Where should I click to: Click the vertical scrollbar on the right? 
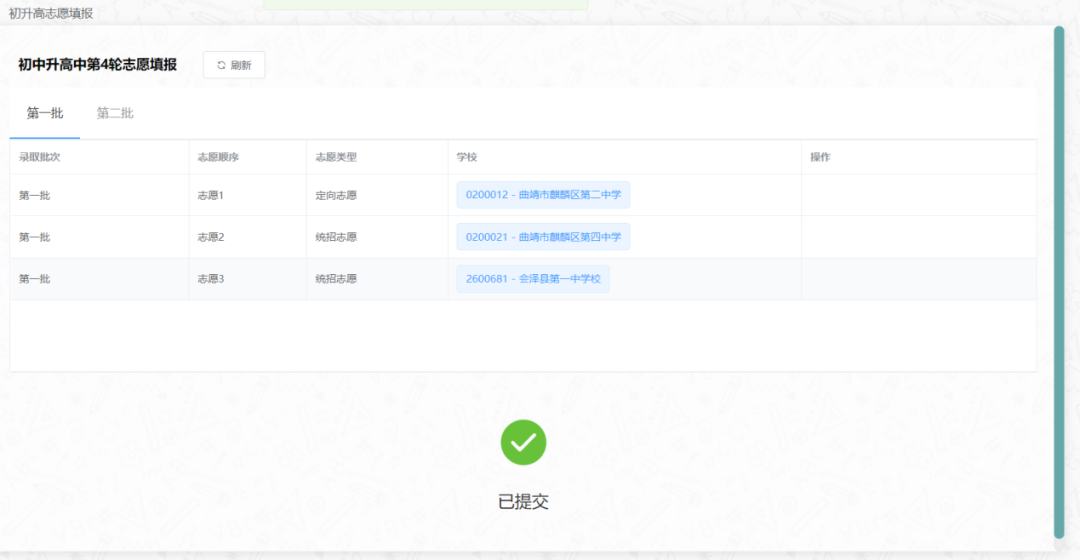1058,280
